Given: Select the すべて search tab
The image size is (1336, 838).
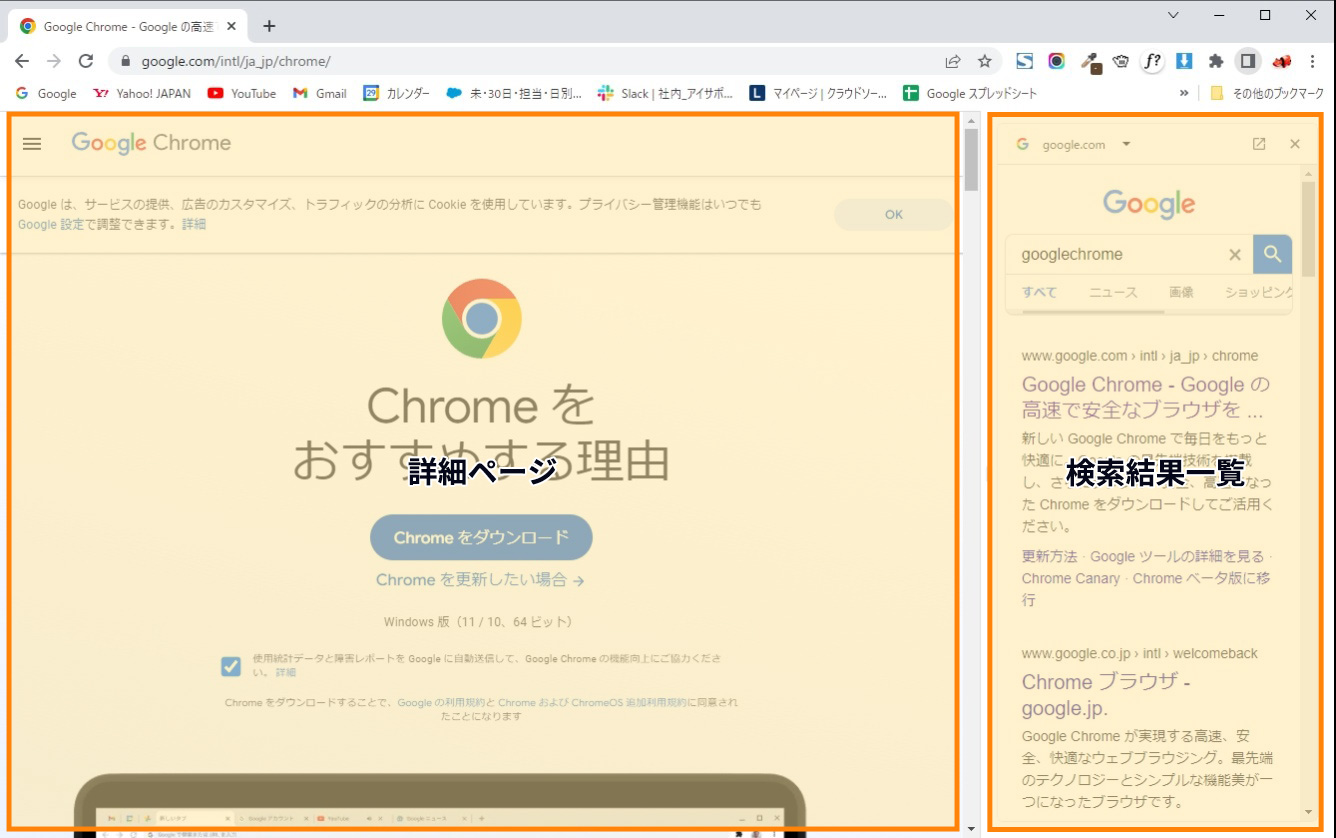Looking at the screenshot, I should coord(1039,292).
